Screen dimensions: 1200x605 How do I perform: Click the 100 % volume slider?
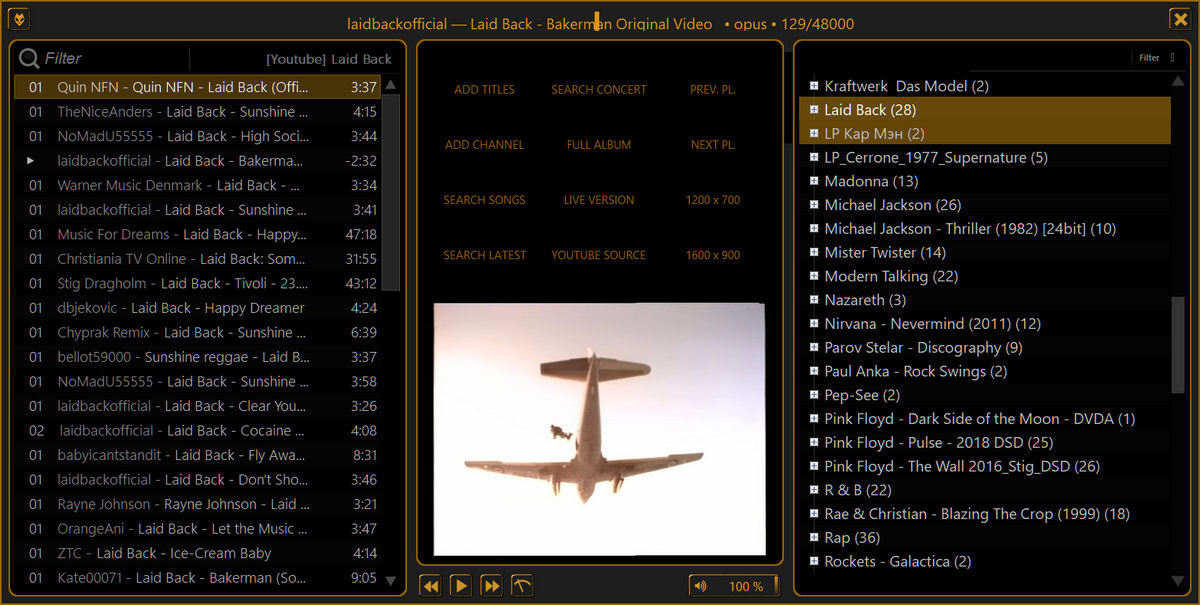734,586
